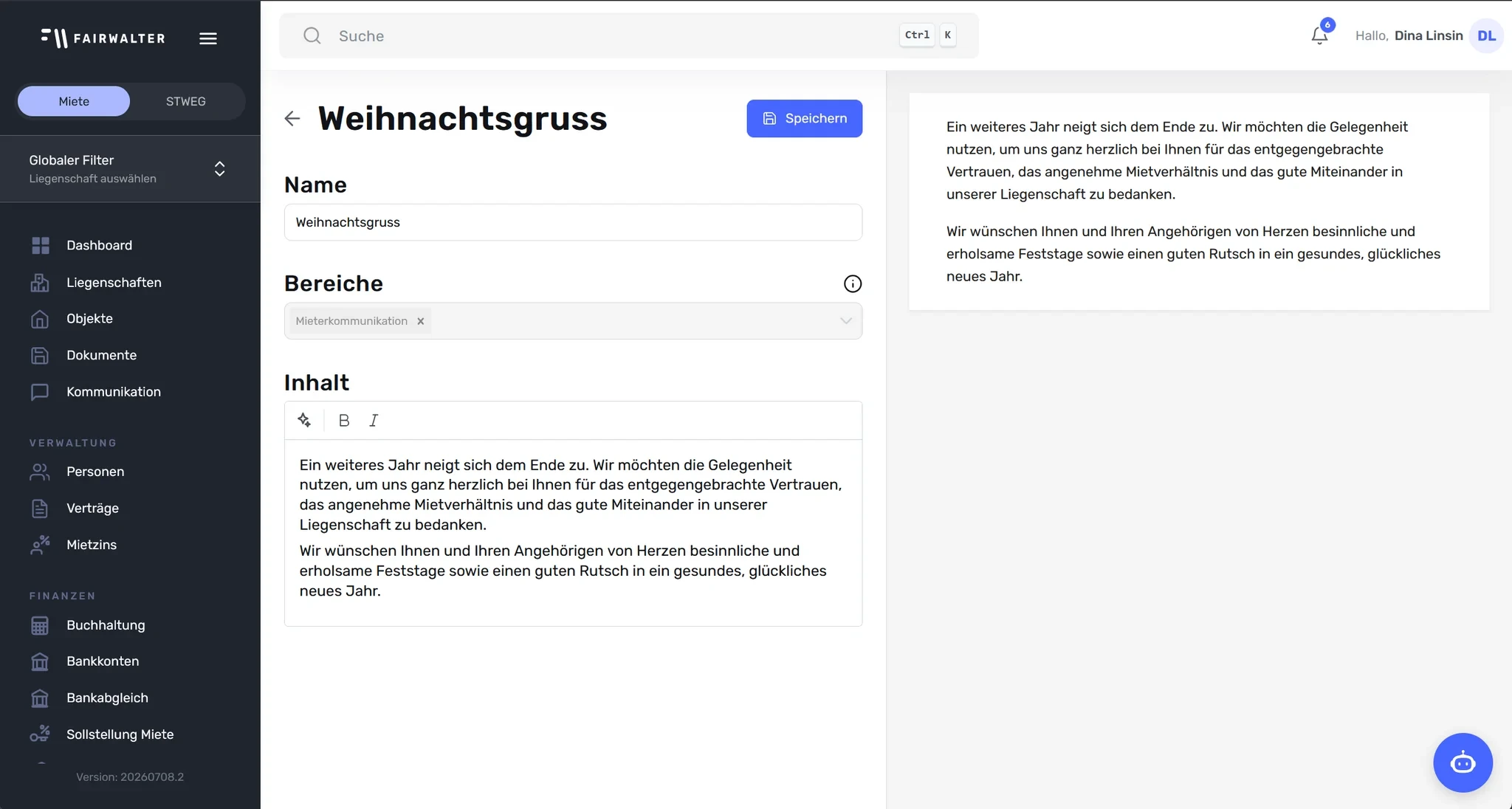1512x809 pixels.
Task: Toggle italic formatting in Inhalt editor
Action: [x=374, y=420]
